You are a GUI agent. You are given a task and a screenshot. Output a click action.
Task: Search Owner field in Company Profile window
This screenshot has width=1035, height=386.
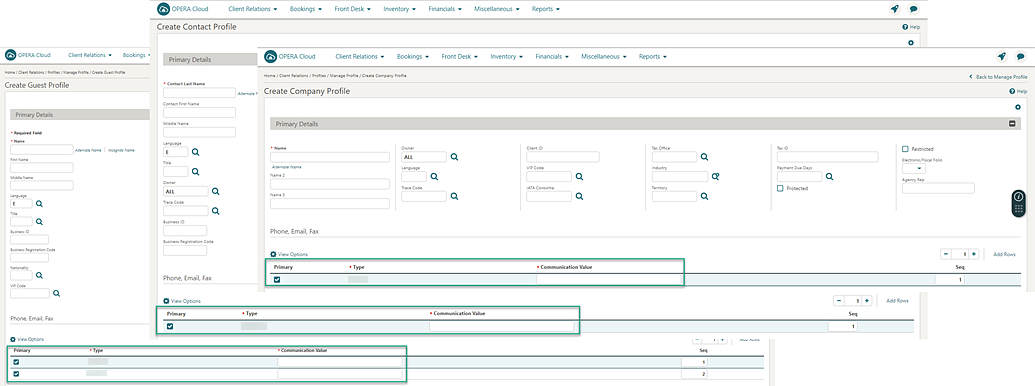pos(454,157)
